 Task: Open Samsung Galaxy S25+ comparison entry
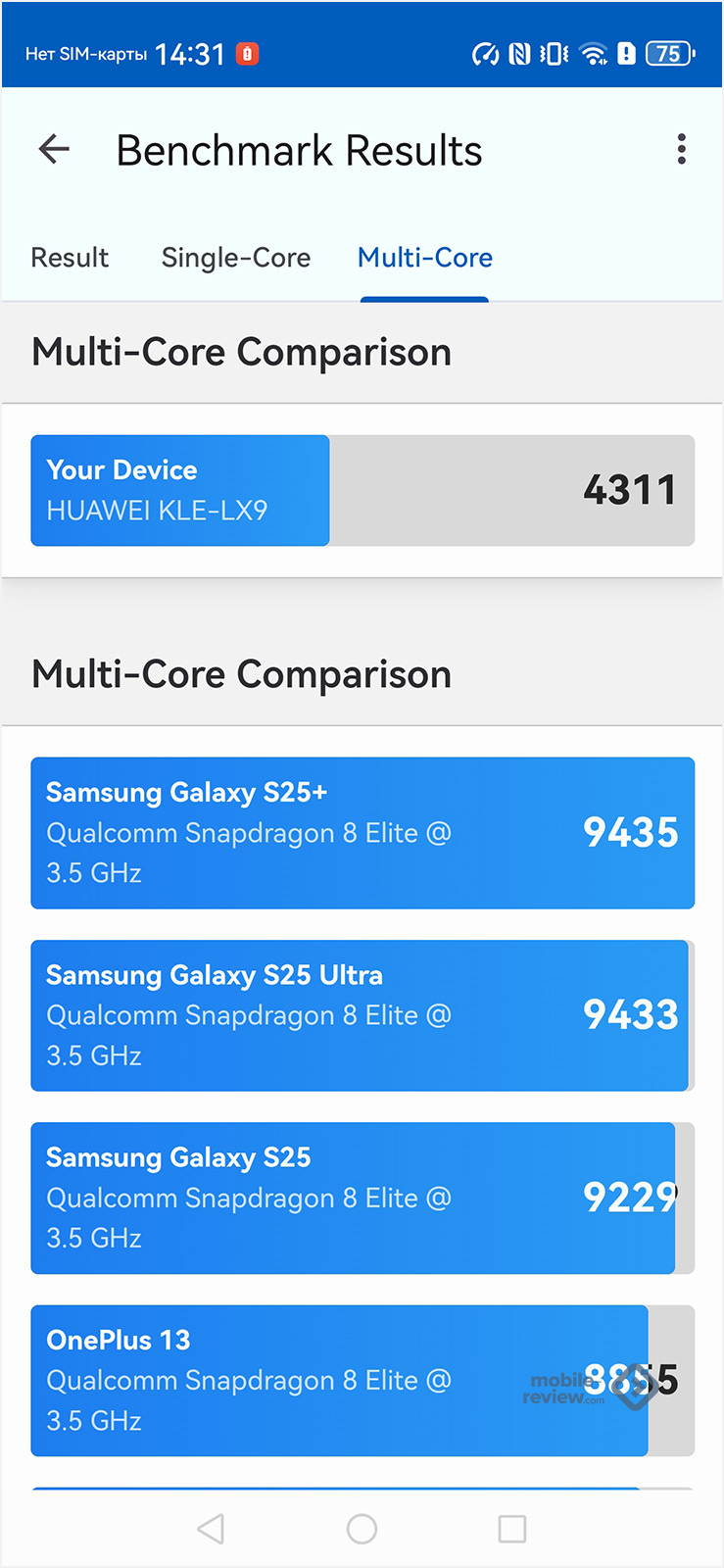point(362,832)
